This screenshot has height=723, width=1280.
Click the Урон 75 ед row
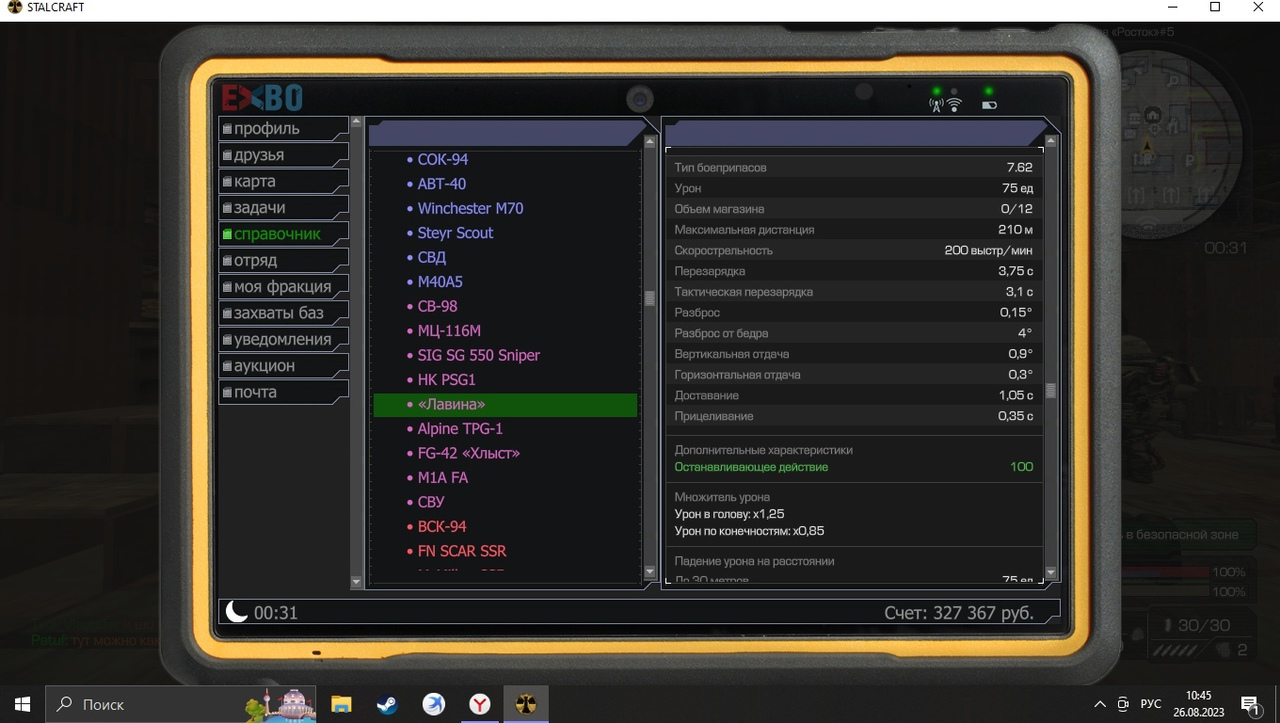point(854,188)
